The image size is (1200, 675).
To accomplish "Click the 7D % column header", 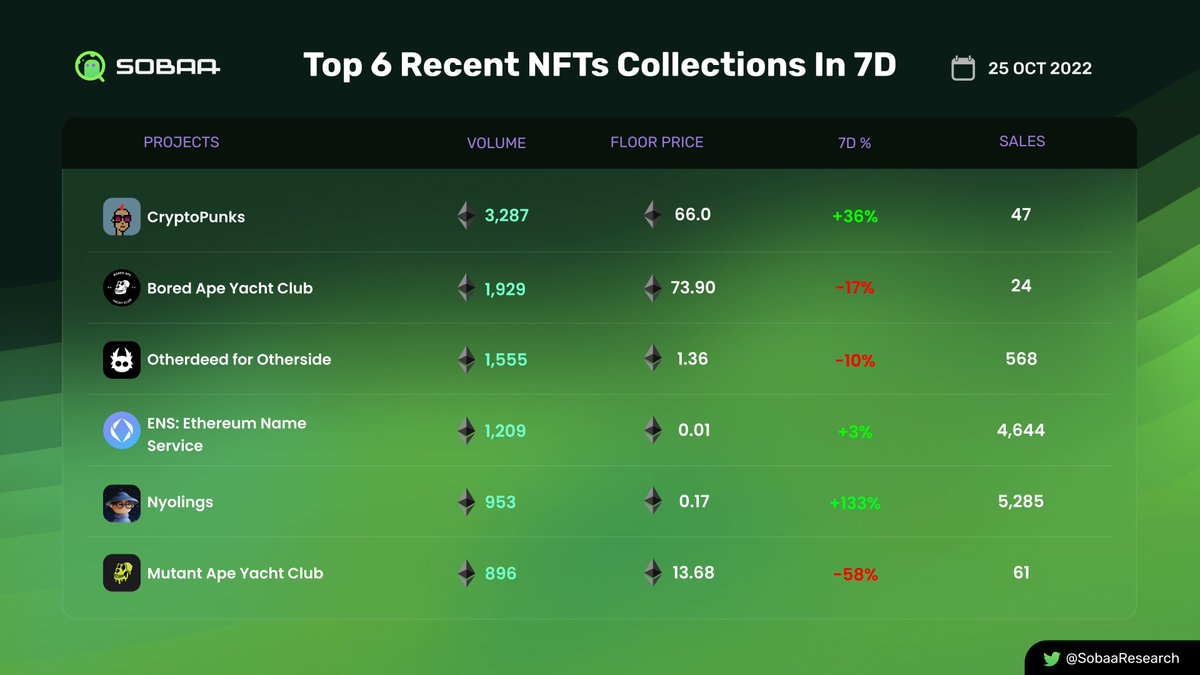I will tap(854, 143).
